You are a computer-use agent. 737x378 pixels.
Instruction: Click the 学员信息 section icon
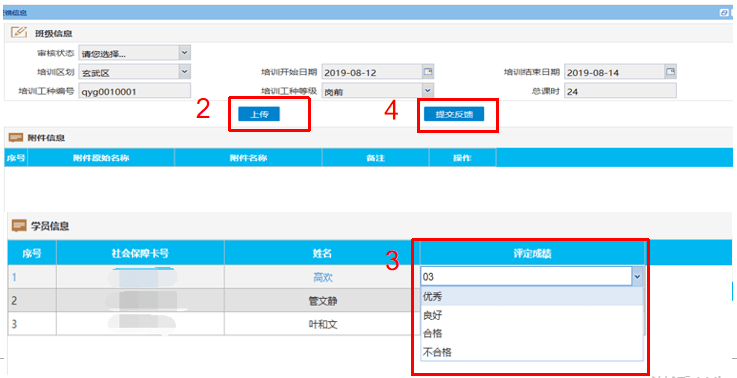[x=18, y=226]
